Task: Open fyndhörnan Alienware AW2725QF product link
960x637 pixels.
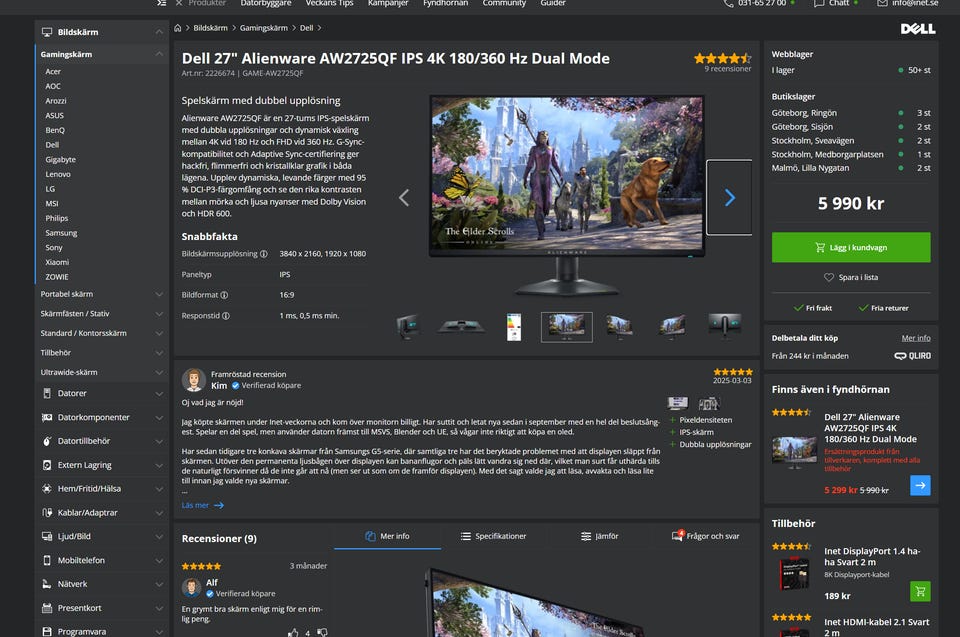Action: (x=870, y=428)
